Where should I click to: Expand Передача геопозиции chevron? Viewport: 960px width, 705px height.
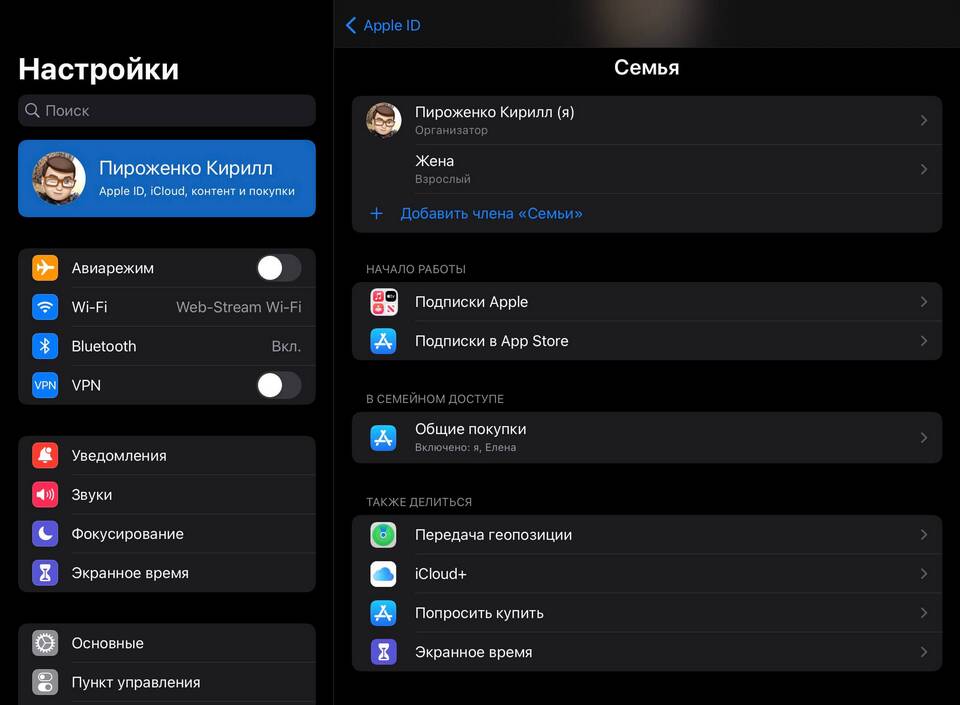tap(924, 535)
